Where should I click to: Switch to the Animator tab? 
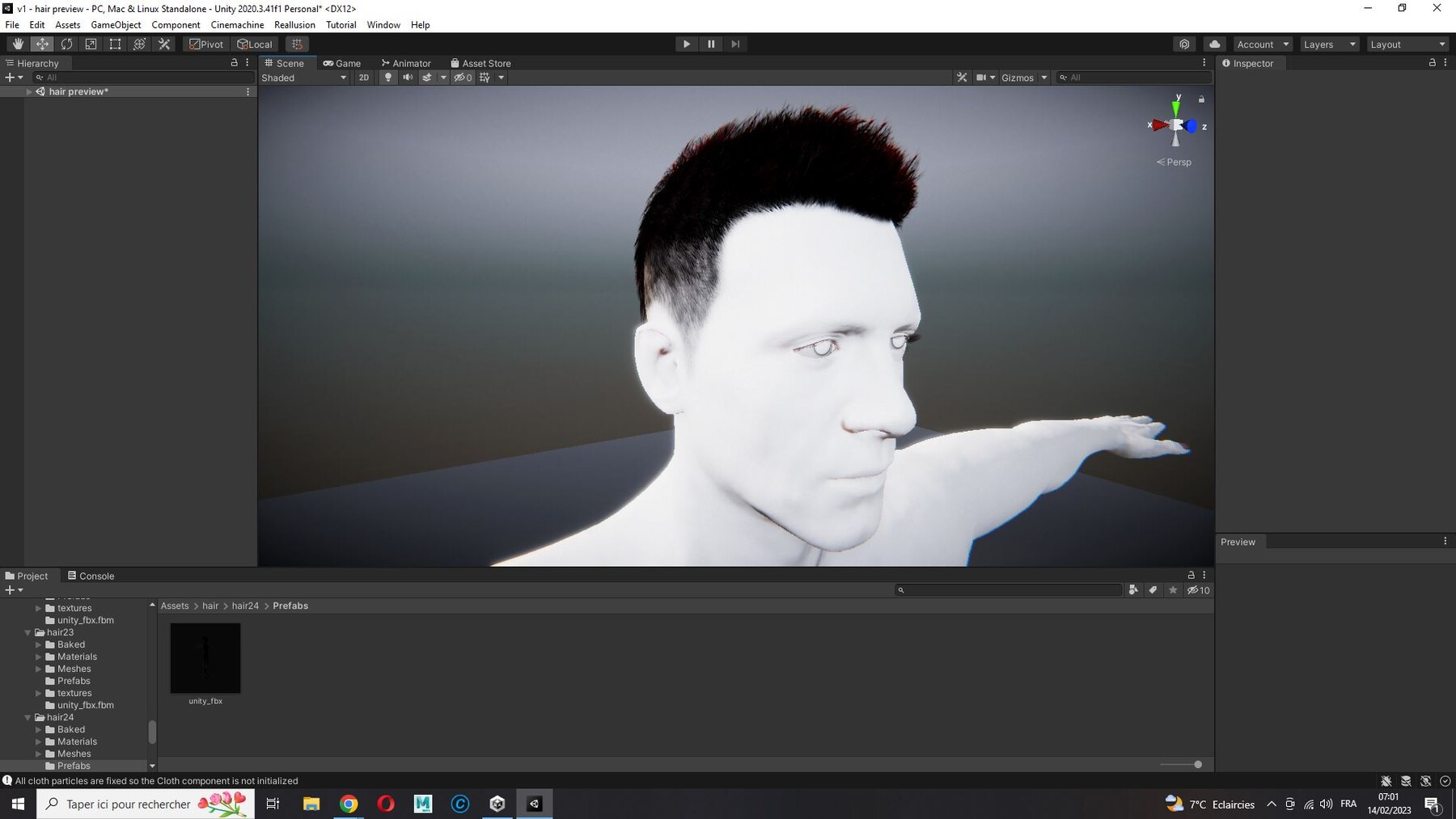click(406, 63)
